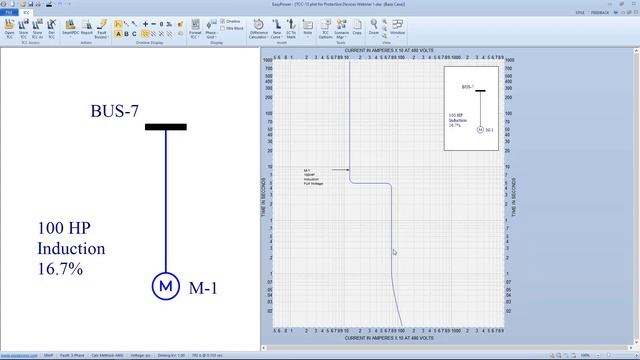This screenshot has height=360, width=640.
Task: Click the FEEDBACK link at top right
Action: (x=600, y=13)
